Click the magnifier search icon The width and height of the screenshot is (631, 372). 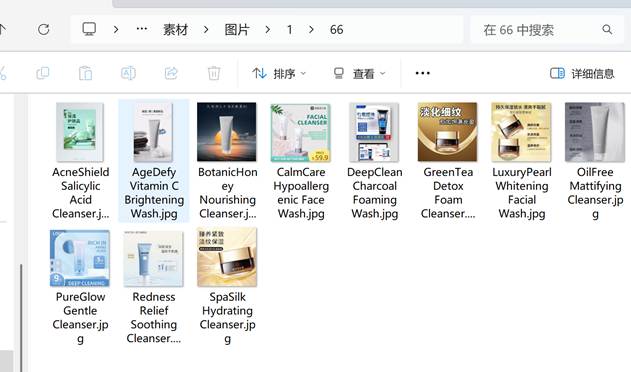pos(607,29)
